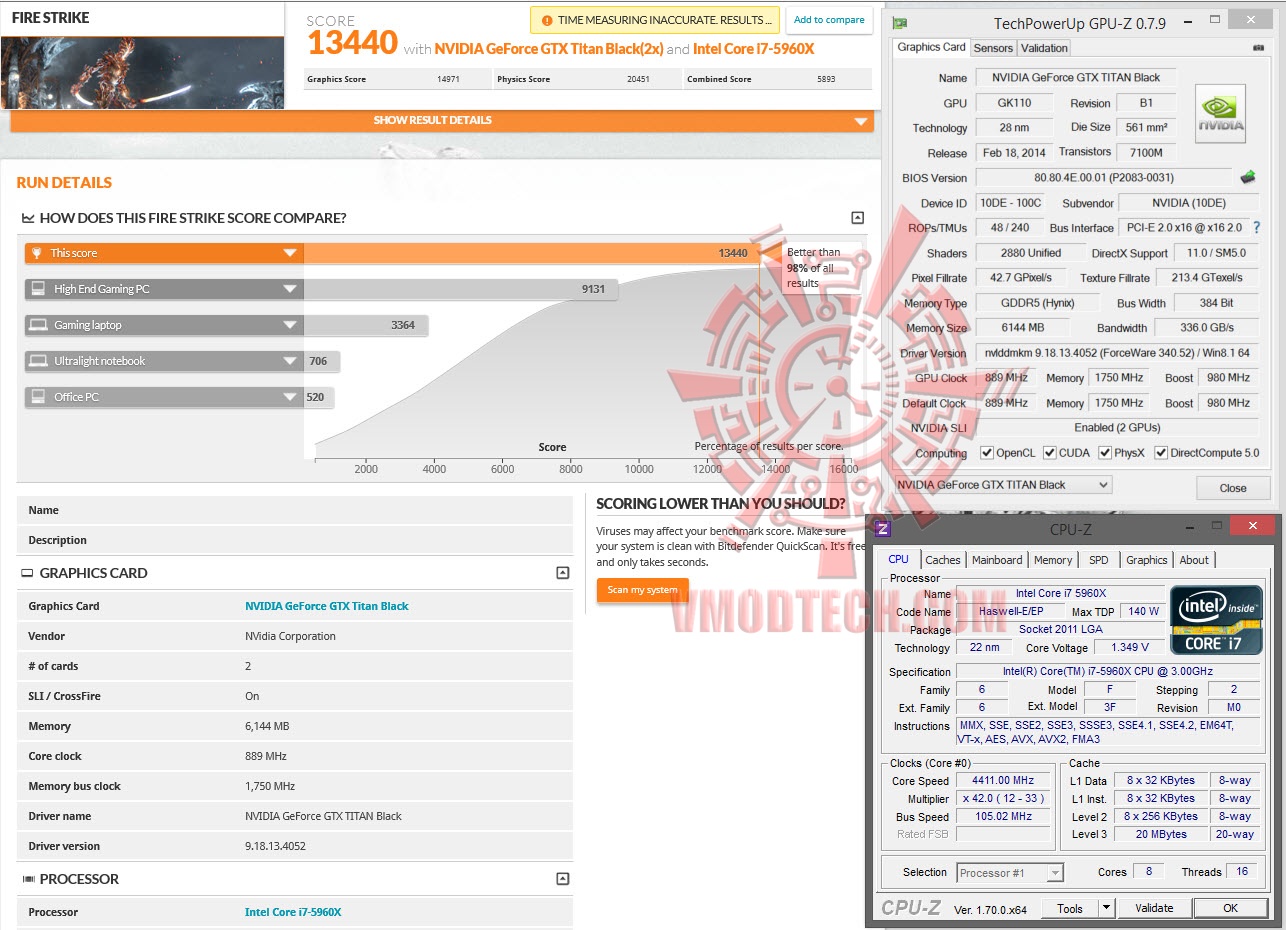
Task: Expand the SHOW RESULT DETAILS bar
Action: coord(442,120)
